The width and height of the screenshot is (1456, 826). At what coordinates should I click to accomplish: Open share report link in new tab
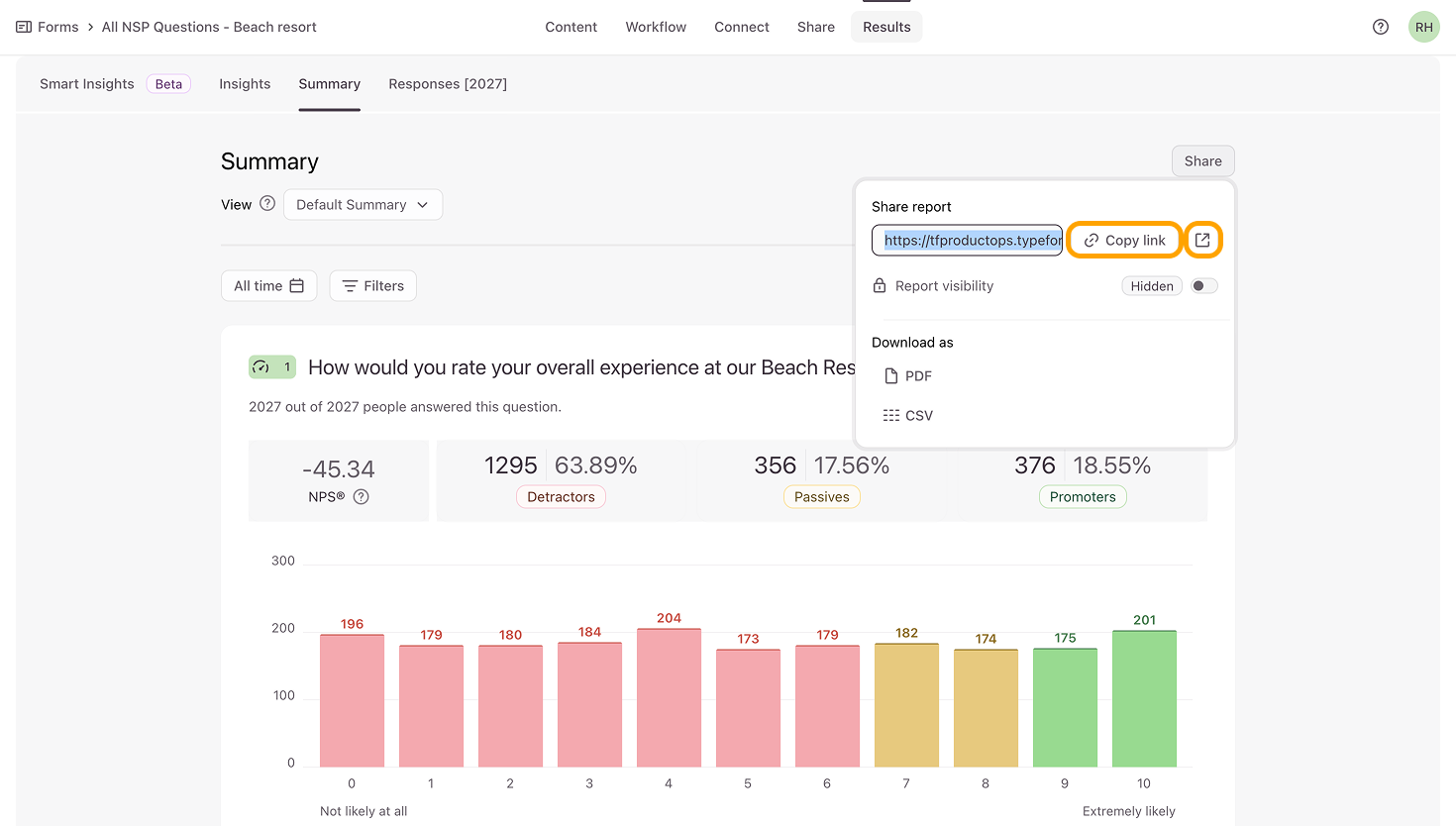point(1202,241)
